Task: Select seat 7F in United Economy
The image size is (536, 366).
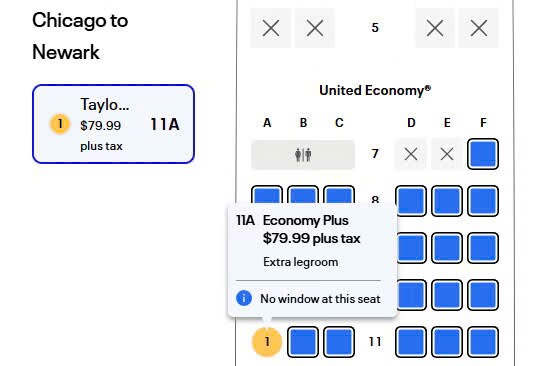Action: coord(483,154)
